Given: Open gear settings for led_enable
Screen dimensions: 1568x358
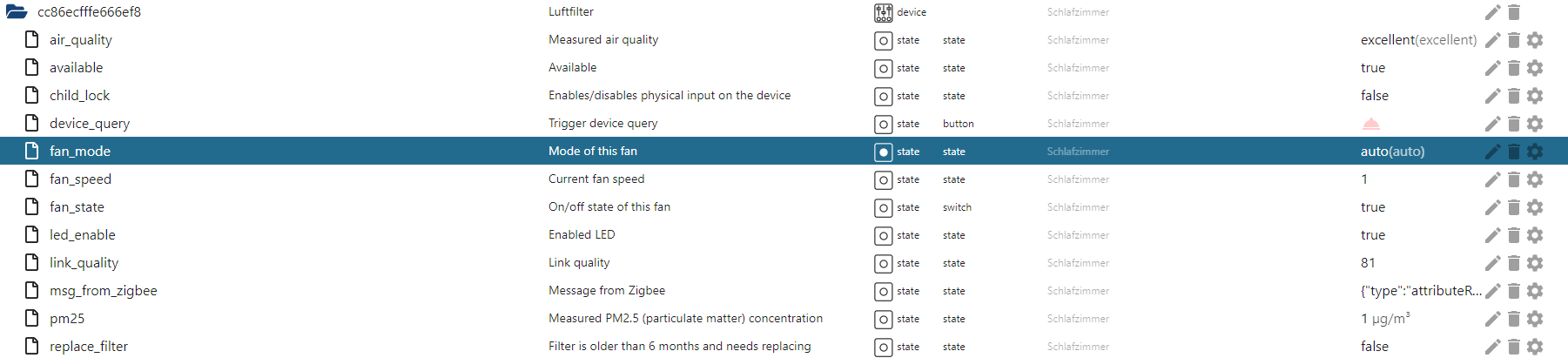Looking at the screenshot, I should coord(1535,235).
